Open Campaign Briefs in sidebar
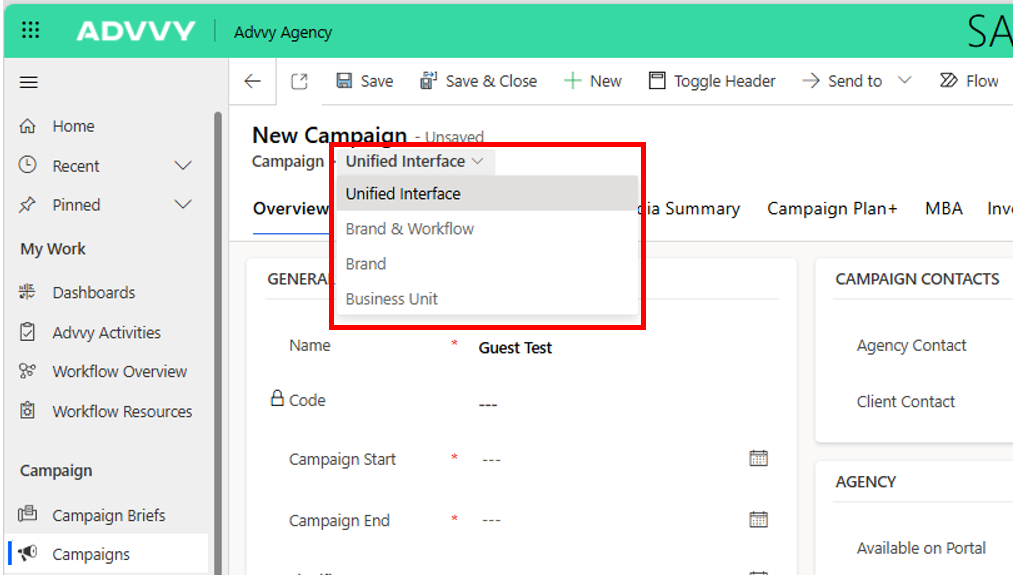1013x583 pixels. click(108, 516)
